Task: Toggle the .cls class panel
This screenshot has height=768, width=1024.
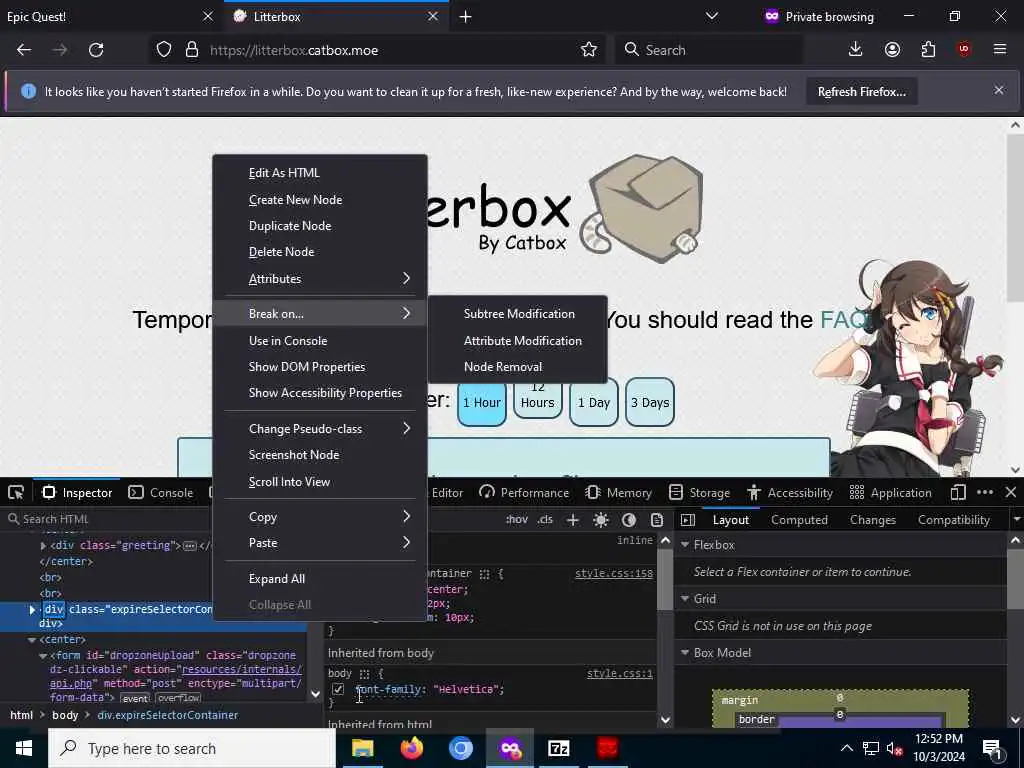Action: click(x=545, y=520)
